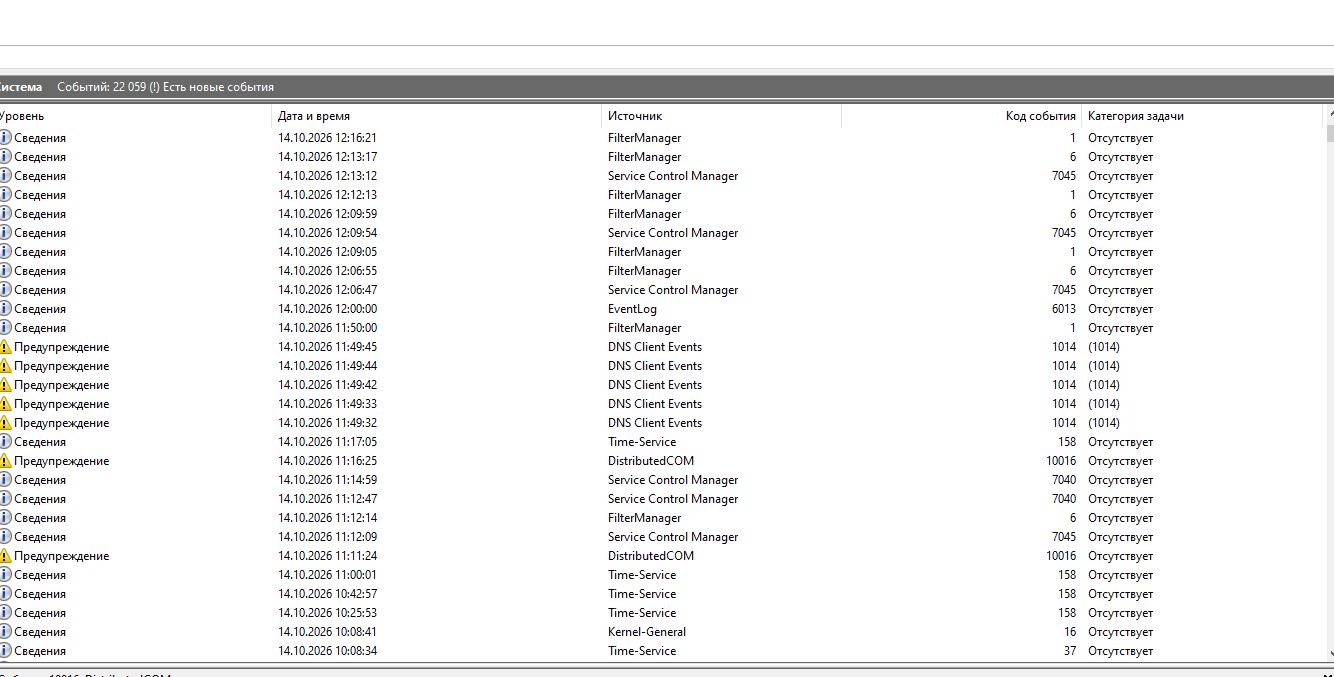Select the warning icon of the 11:49:44 DNS event
This screenshot has width=1334, height=677.
point(5,366)
